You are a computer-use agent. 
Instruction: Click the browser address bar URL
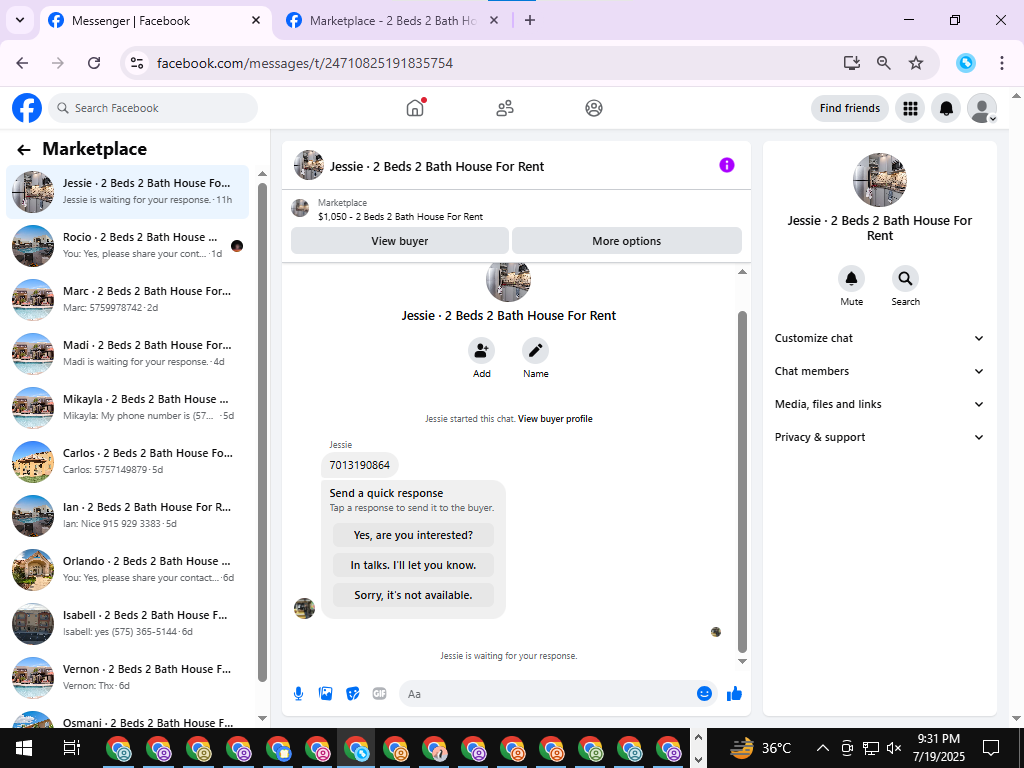[x=305, y=63]
